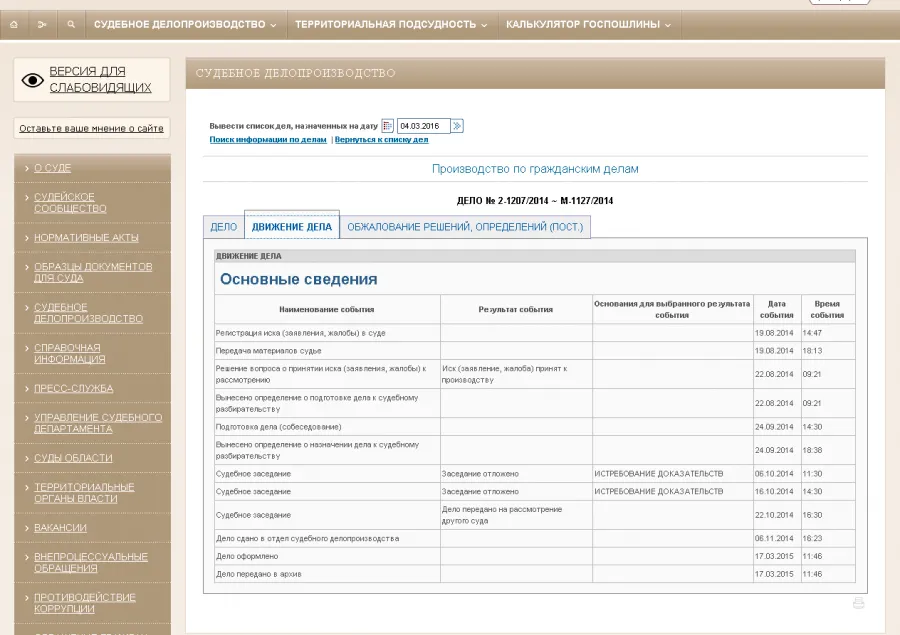Click the time value 18:38
This screenshot has height=635, width=900.
(812, 450)
